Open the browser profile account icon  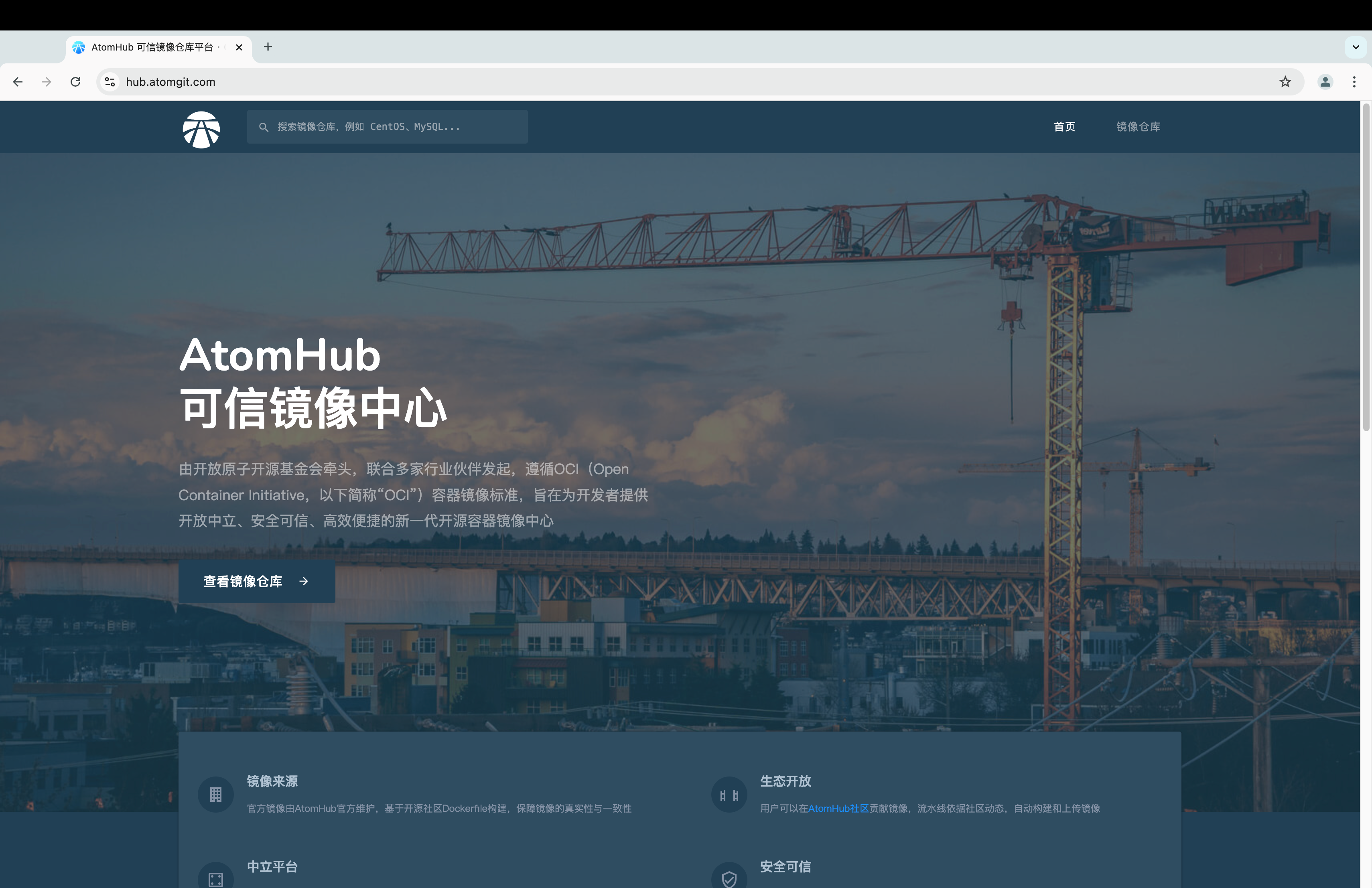point(1325,82)
